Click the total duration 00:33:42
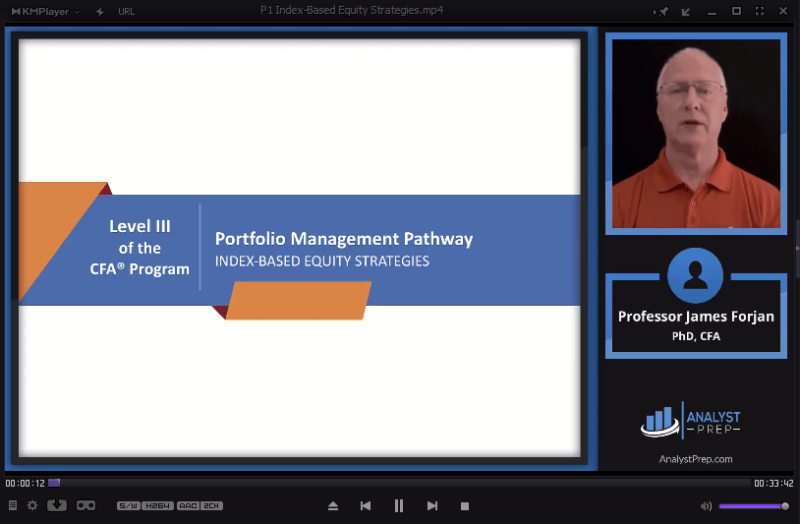The image size is (800, 524). pyautogui.click(x=773, y=483)
